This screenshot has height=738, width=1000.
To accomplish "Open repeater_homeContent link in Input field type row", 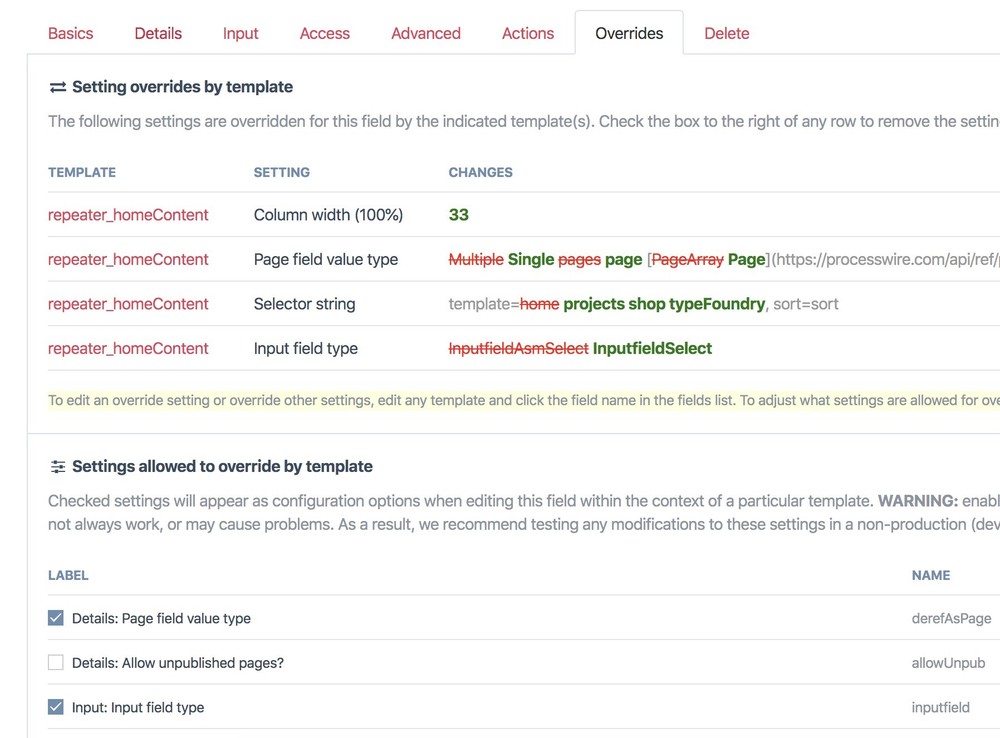I will click(128, 348).
